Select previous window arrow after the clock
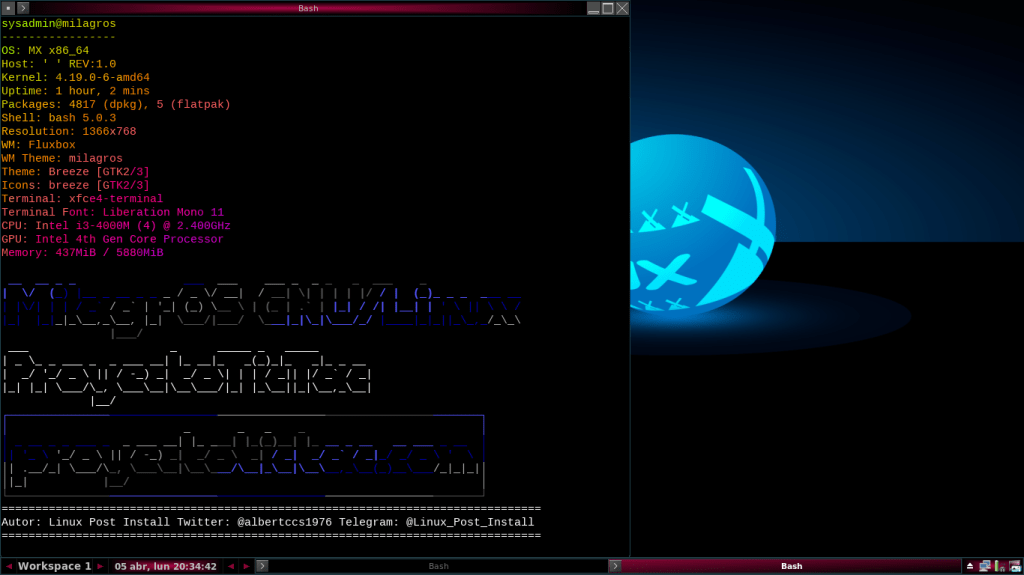The height and width of the screenshot is (575, 1024). click(231, 566)
